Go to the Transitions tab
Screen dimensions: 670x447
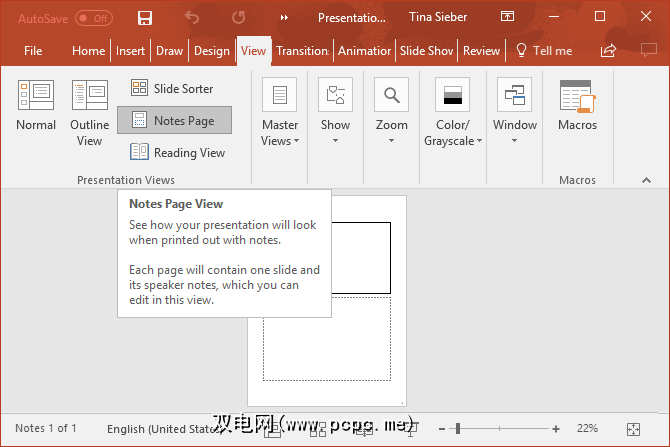click(303, 51)
